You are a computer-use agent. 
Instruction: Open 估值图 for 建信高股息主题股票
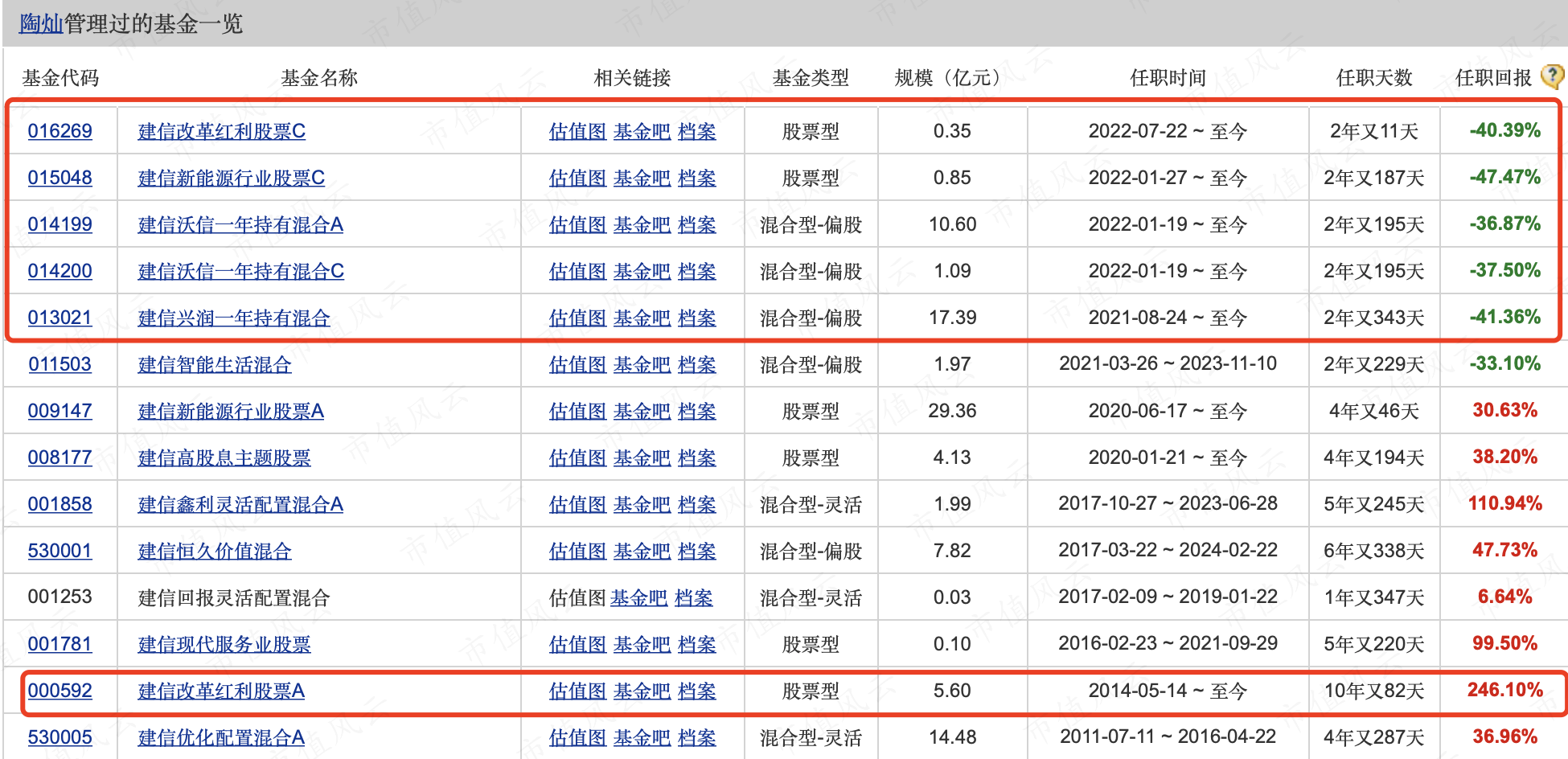tap(577, 457)
